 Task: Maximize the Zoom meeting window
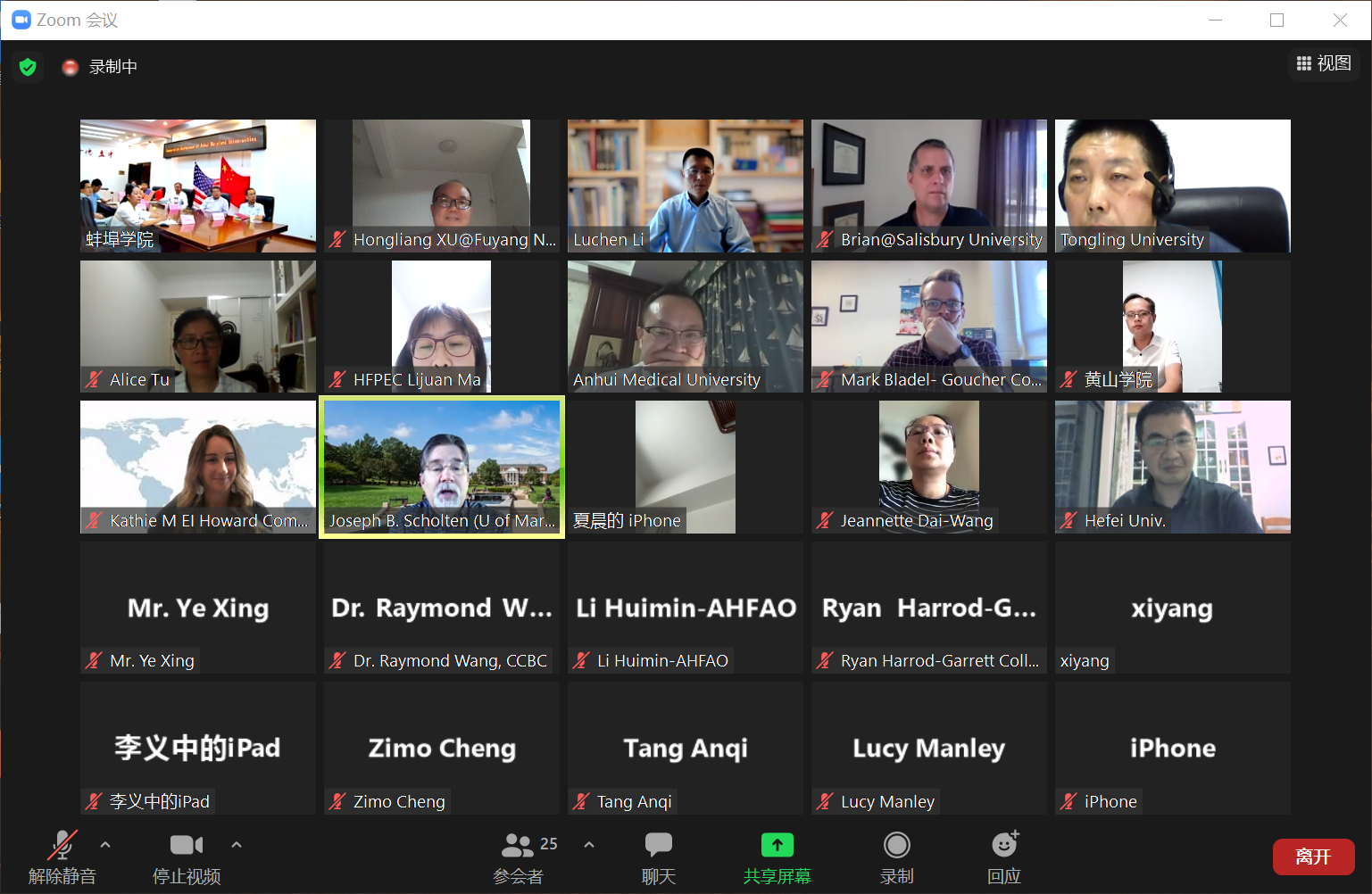(1276, 20)
